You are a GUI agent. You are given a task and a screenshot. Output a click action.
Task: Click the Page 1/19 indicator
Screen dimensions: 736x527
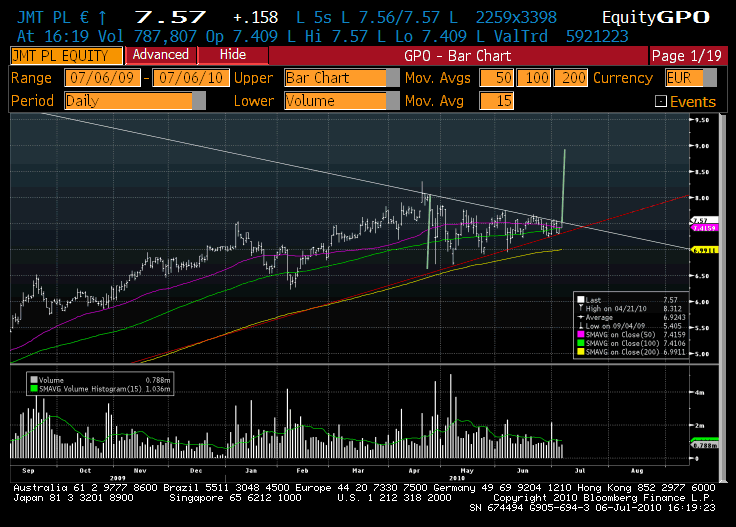pyautogui.click(x=687, y=56)
